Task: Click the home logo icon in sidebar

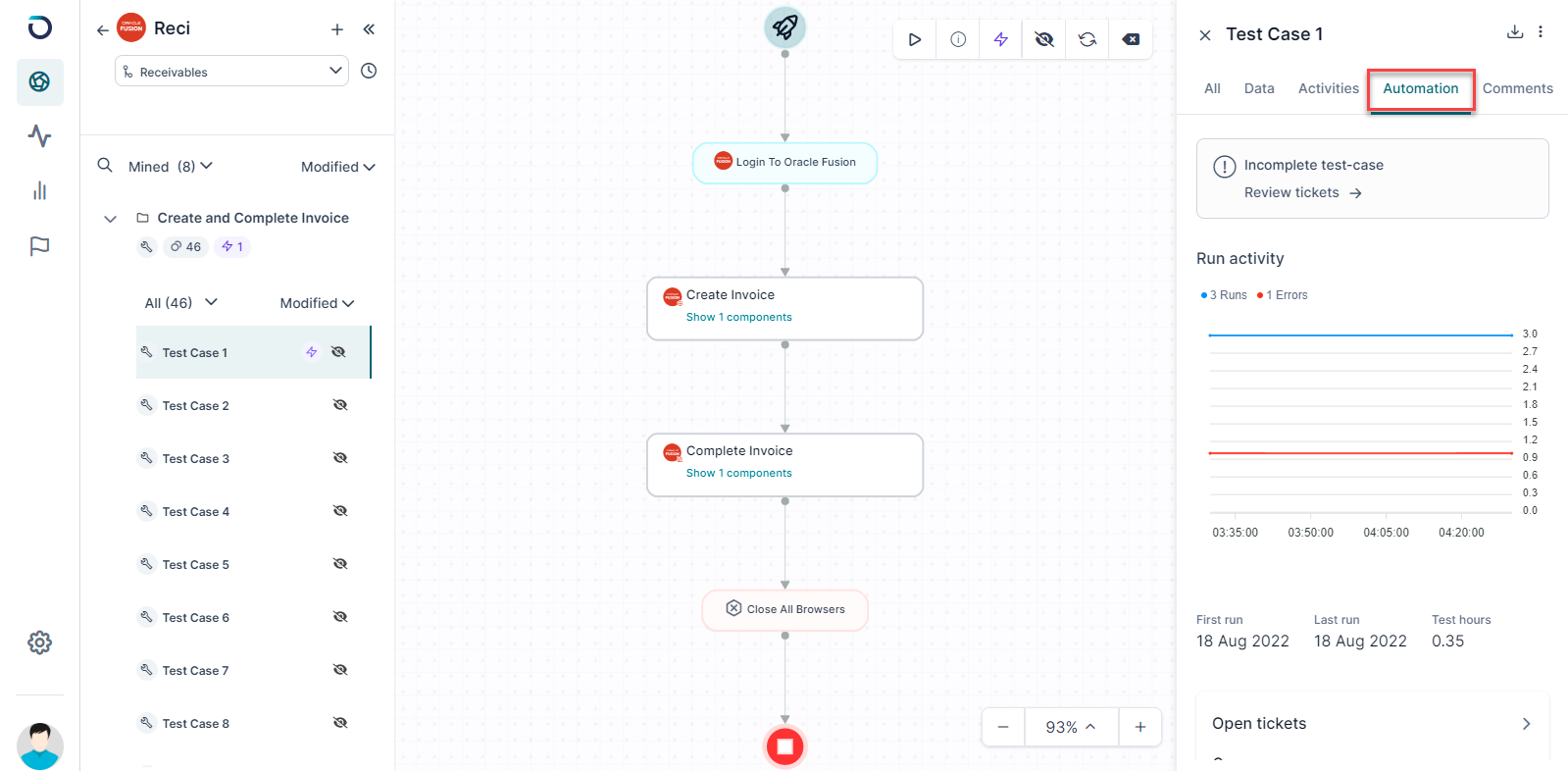Action: [39, 27]
